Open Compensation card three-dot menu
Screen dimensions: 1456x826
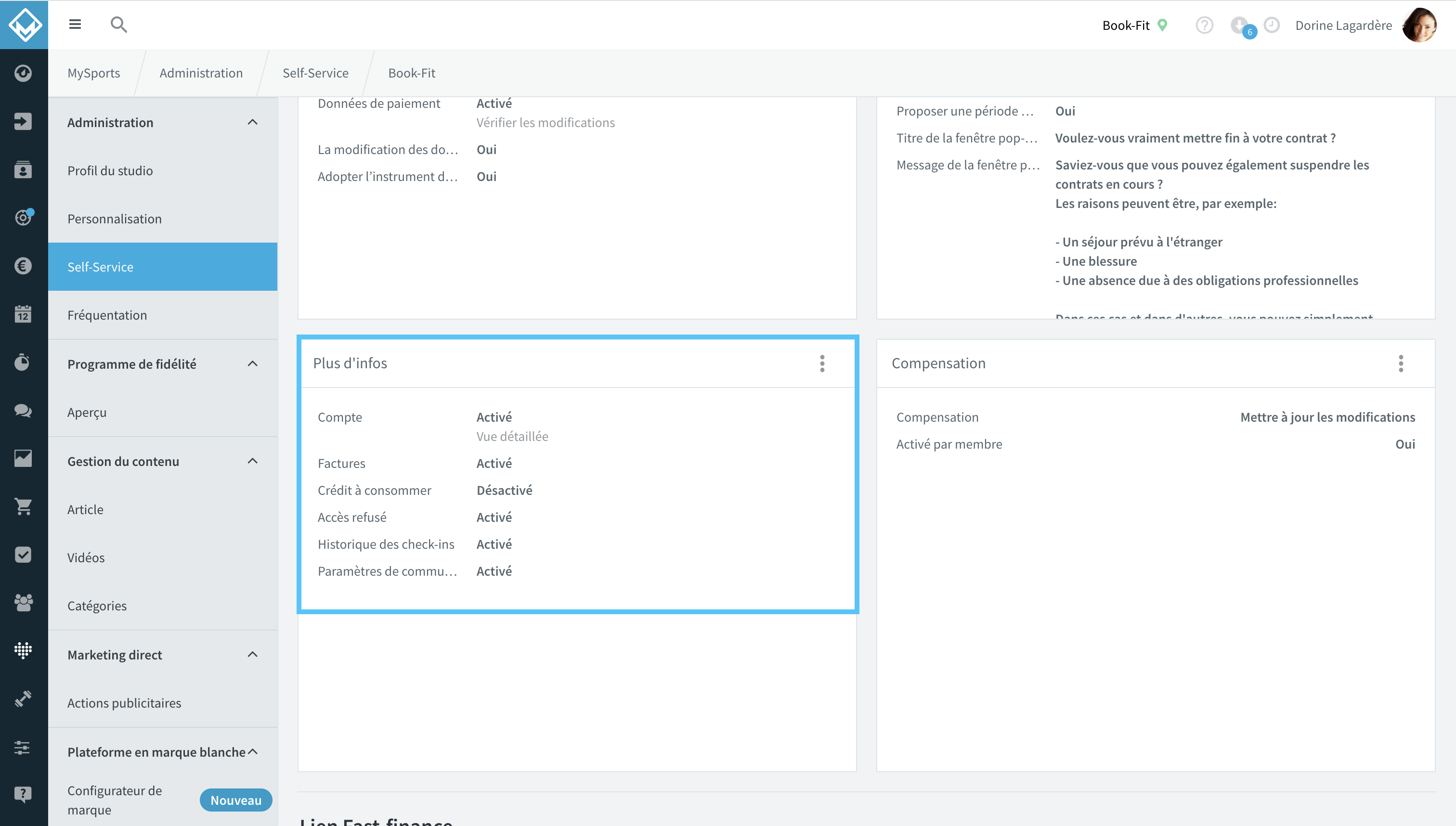pyautogui.click(x=1401, y=363)
